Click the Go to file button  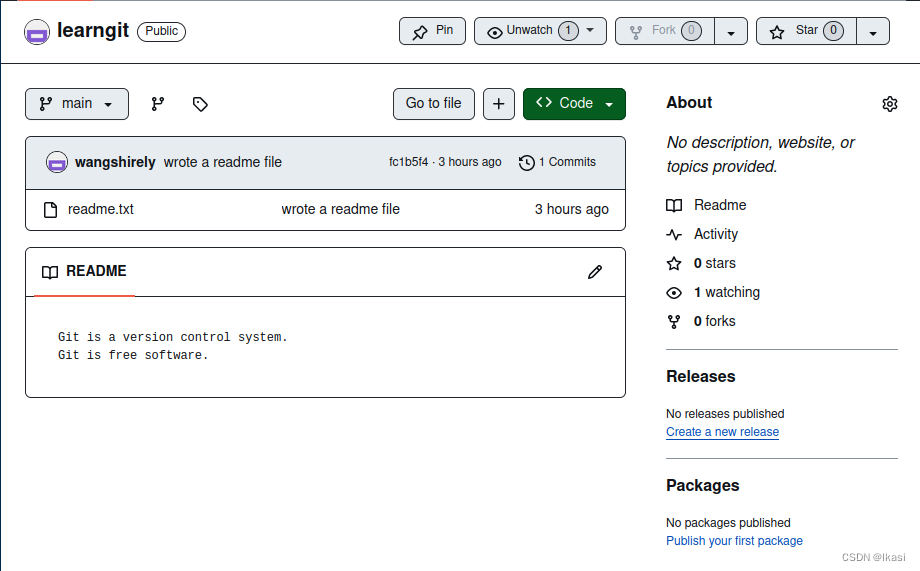coord(434,104)
